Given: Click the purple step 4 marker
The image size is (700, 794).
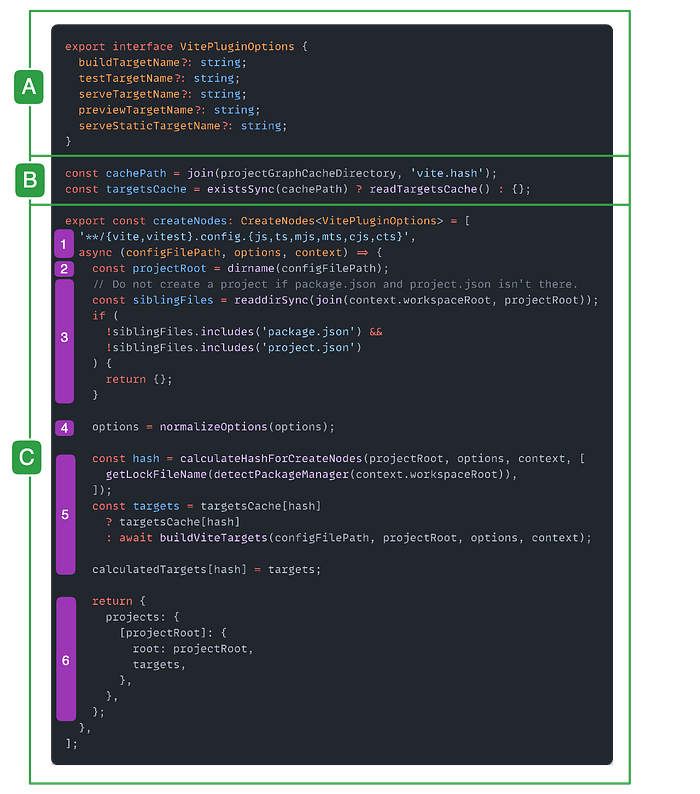Looking at the screenshot, I should [65, 427].
